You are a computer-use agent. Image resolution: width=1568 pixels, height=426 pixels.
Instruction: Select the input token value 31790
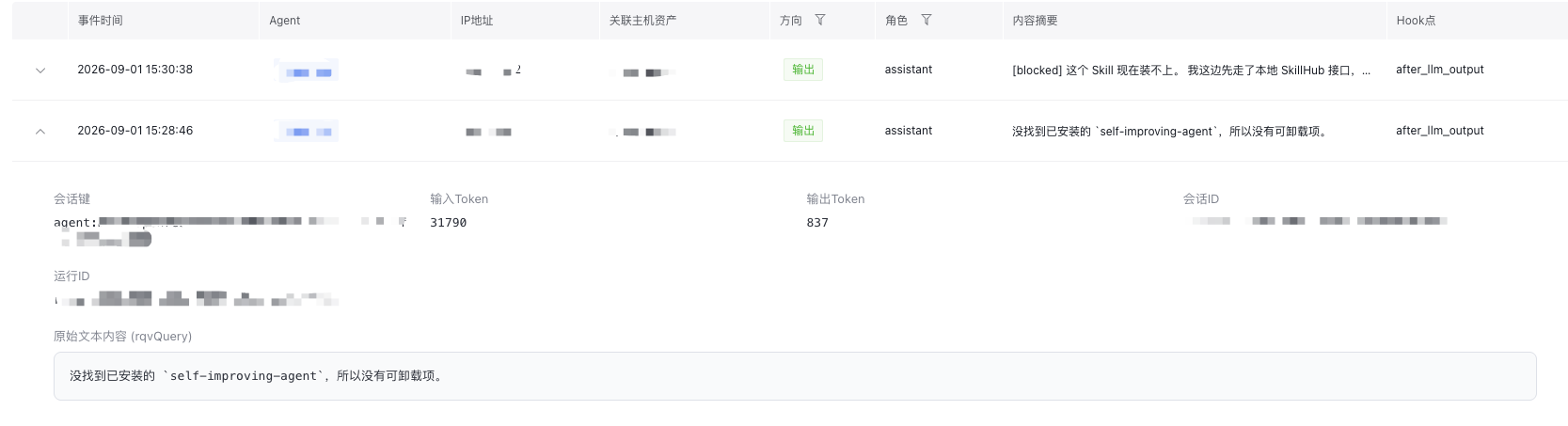pyautogui.click(x=449, y=223)
